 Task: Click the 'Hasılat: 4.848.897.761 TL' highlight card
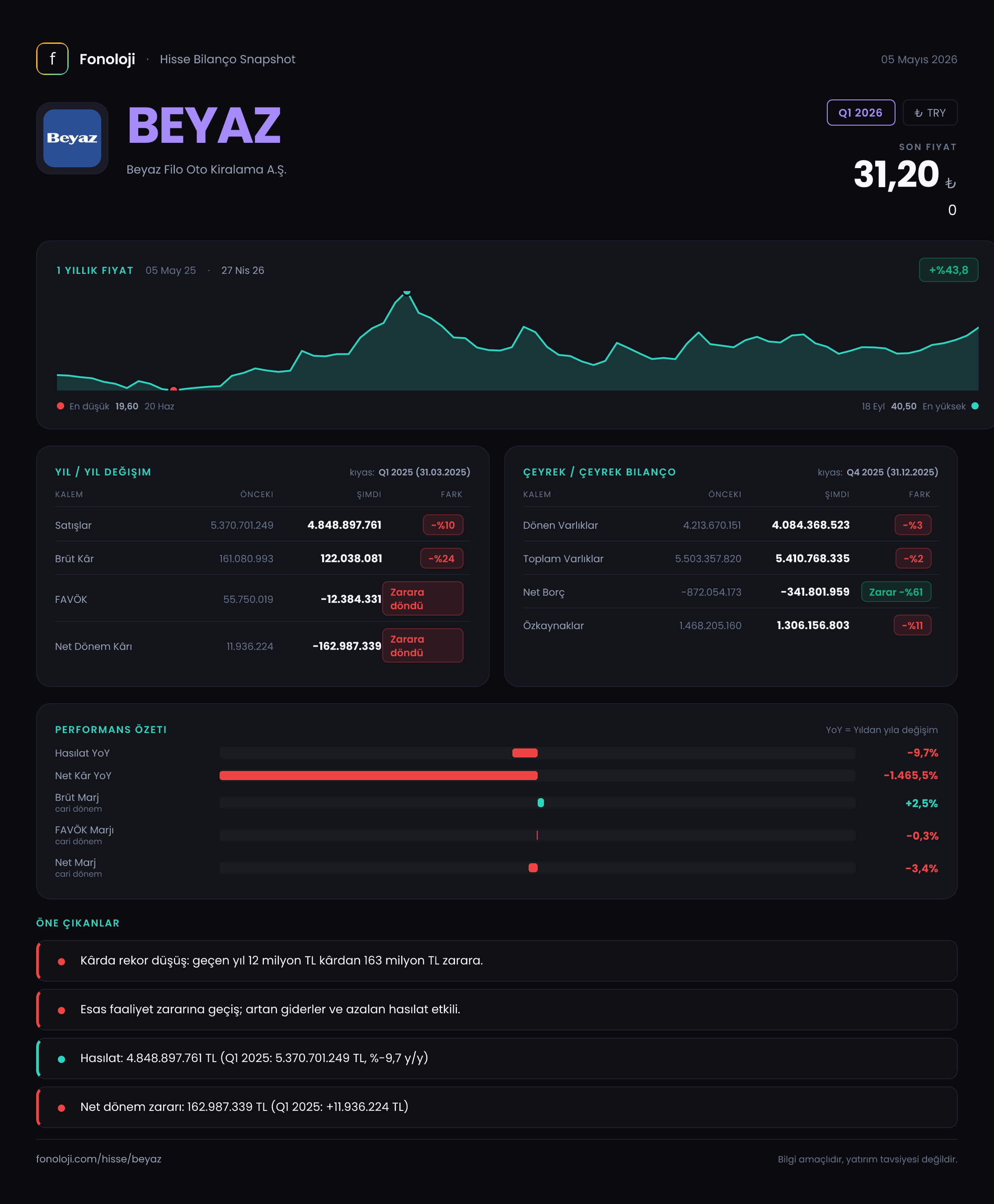497,1058
